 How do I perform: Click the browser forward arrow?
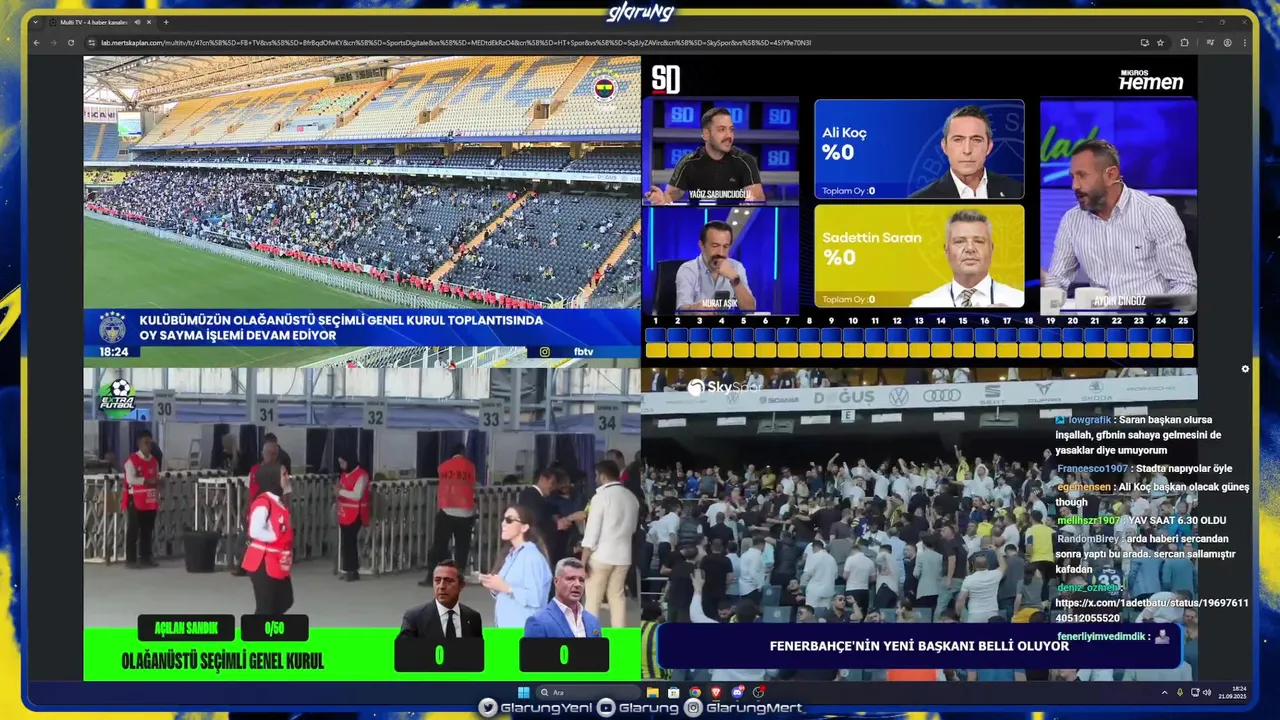click(x=53, y=43)
